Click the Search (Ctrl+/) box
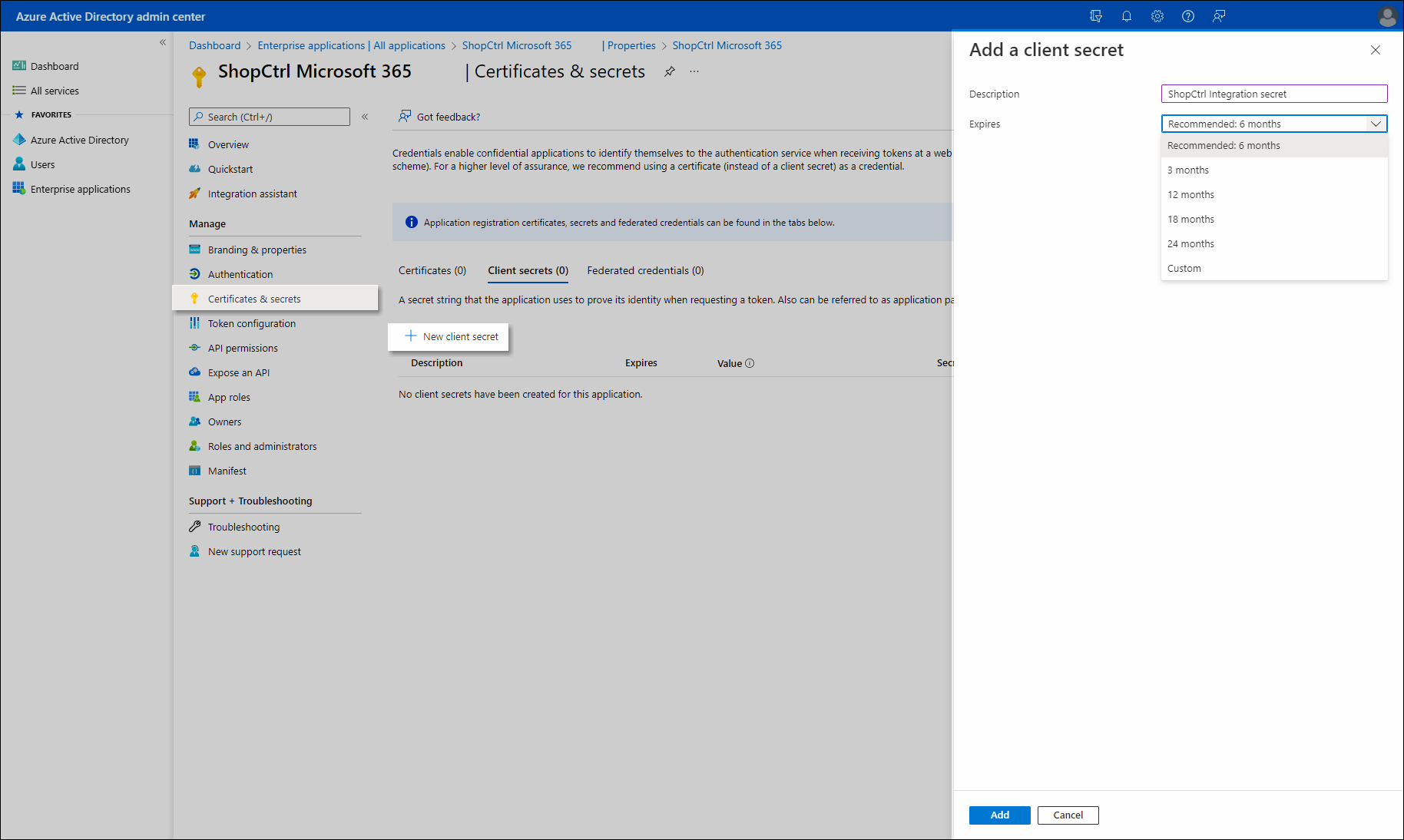Screen dimensions: 1404x840 coord(270,117)
